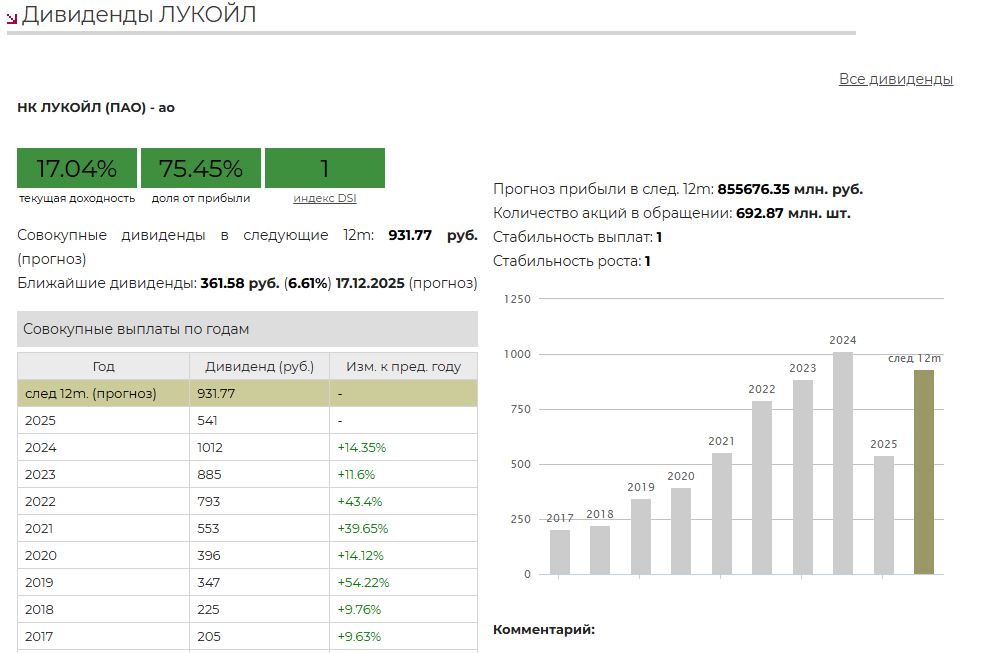Click the green 75.45% profit share badge
The height and width of the screenshot is (653, 1002).
201,168
